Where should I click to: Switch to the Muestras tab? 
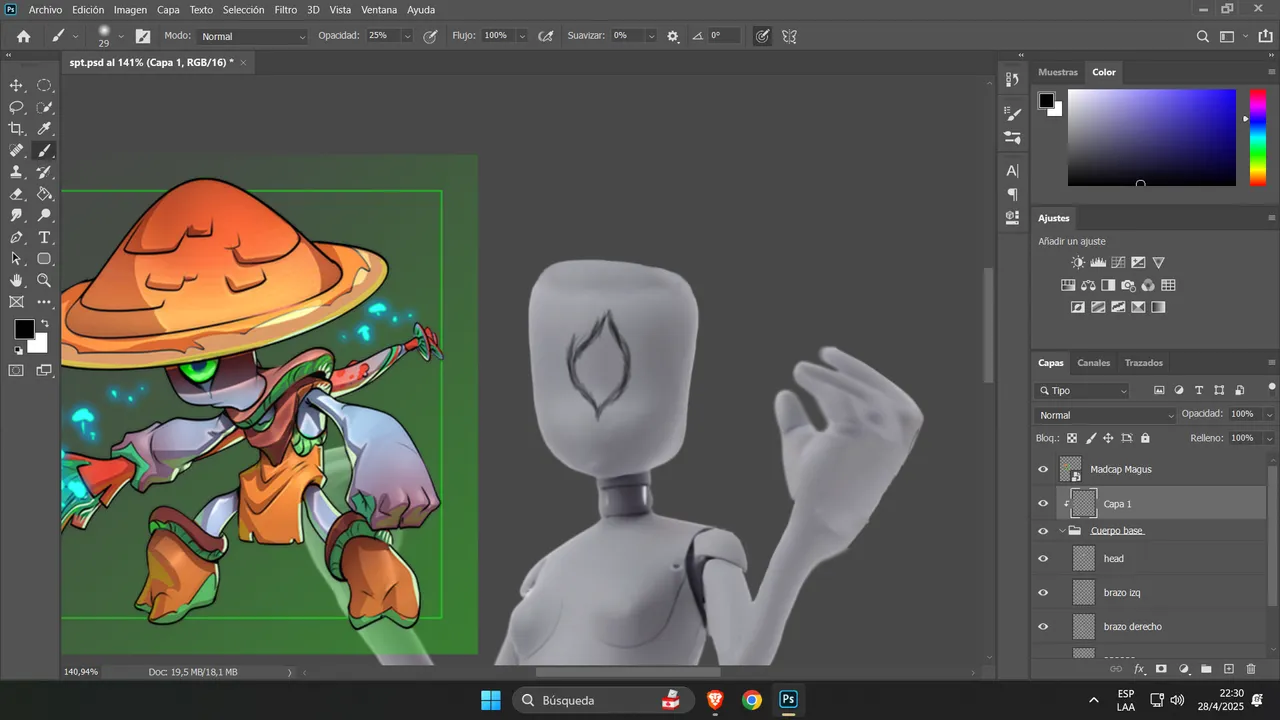tap(1058, 72)
